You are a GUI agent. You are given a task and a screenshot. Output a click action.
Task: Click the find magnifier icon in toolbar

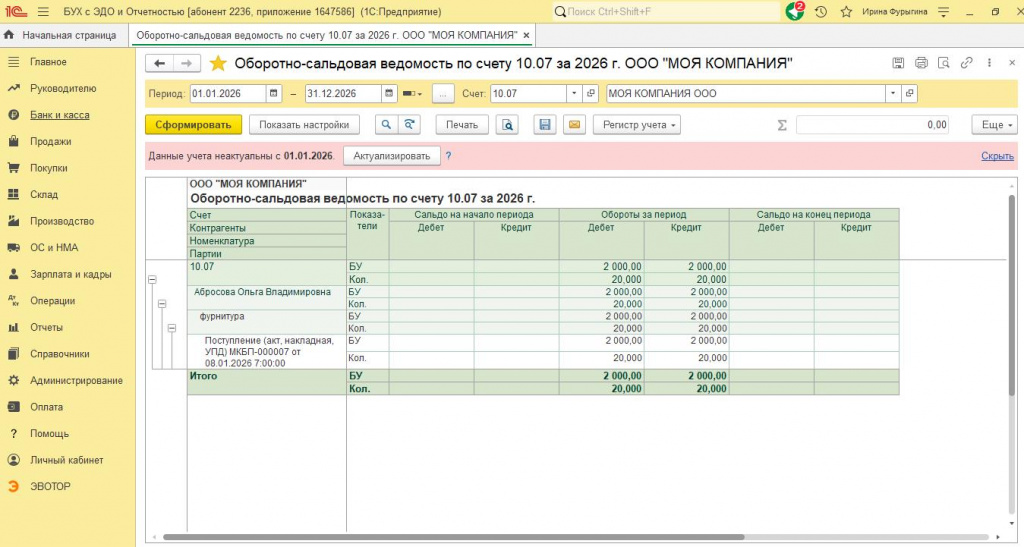tap(386, 125)
